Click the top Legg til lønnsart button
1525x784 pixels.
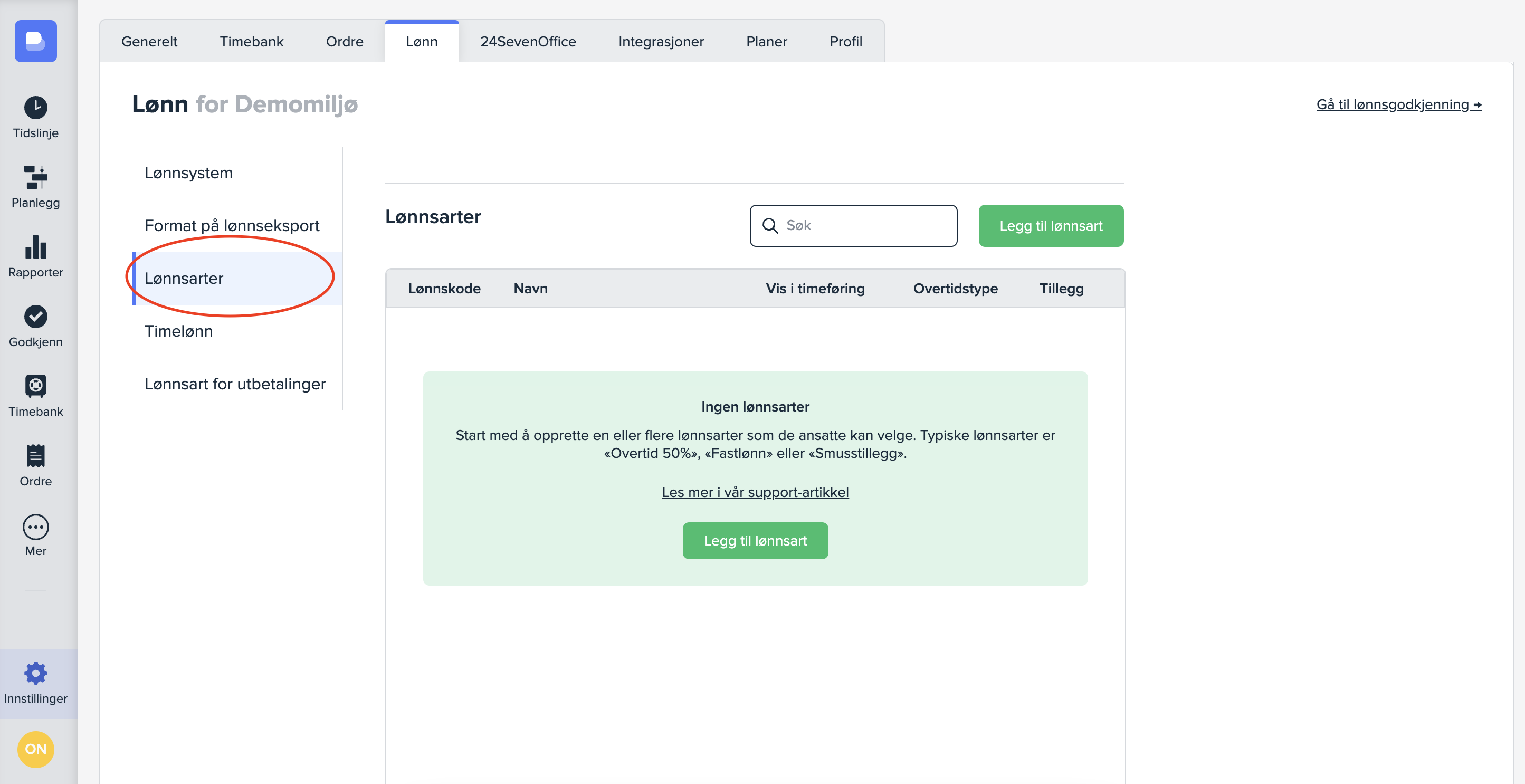(x=1050, y=225)
